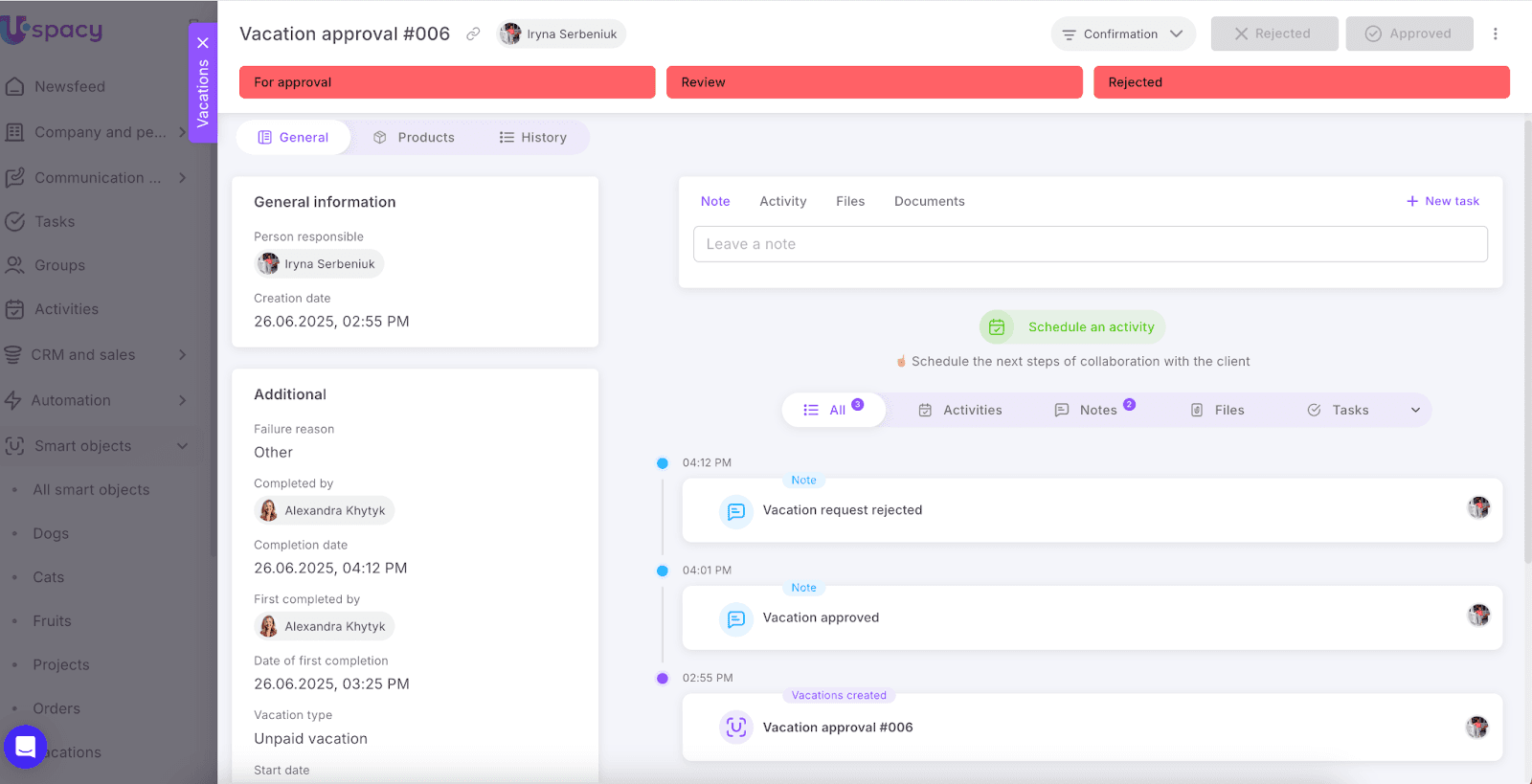Expand the timeline filter chevron after Tasks

pos(1415,411)
